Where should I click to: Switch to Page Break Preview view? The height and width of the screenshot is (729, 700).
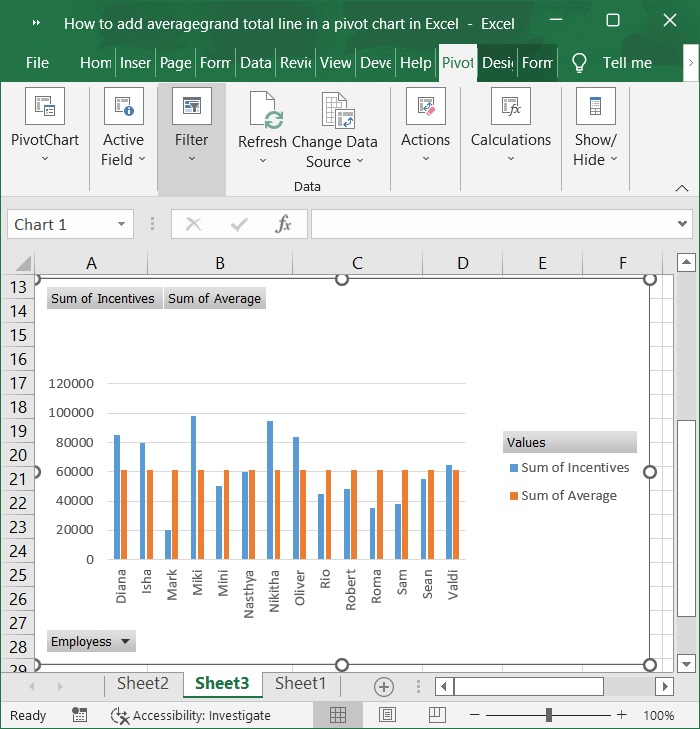pyautogui.click(x=436, y=715)
